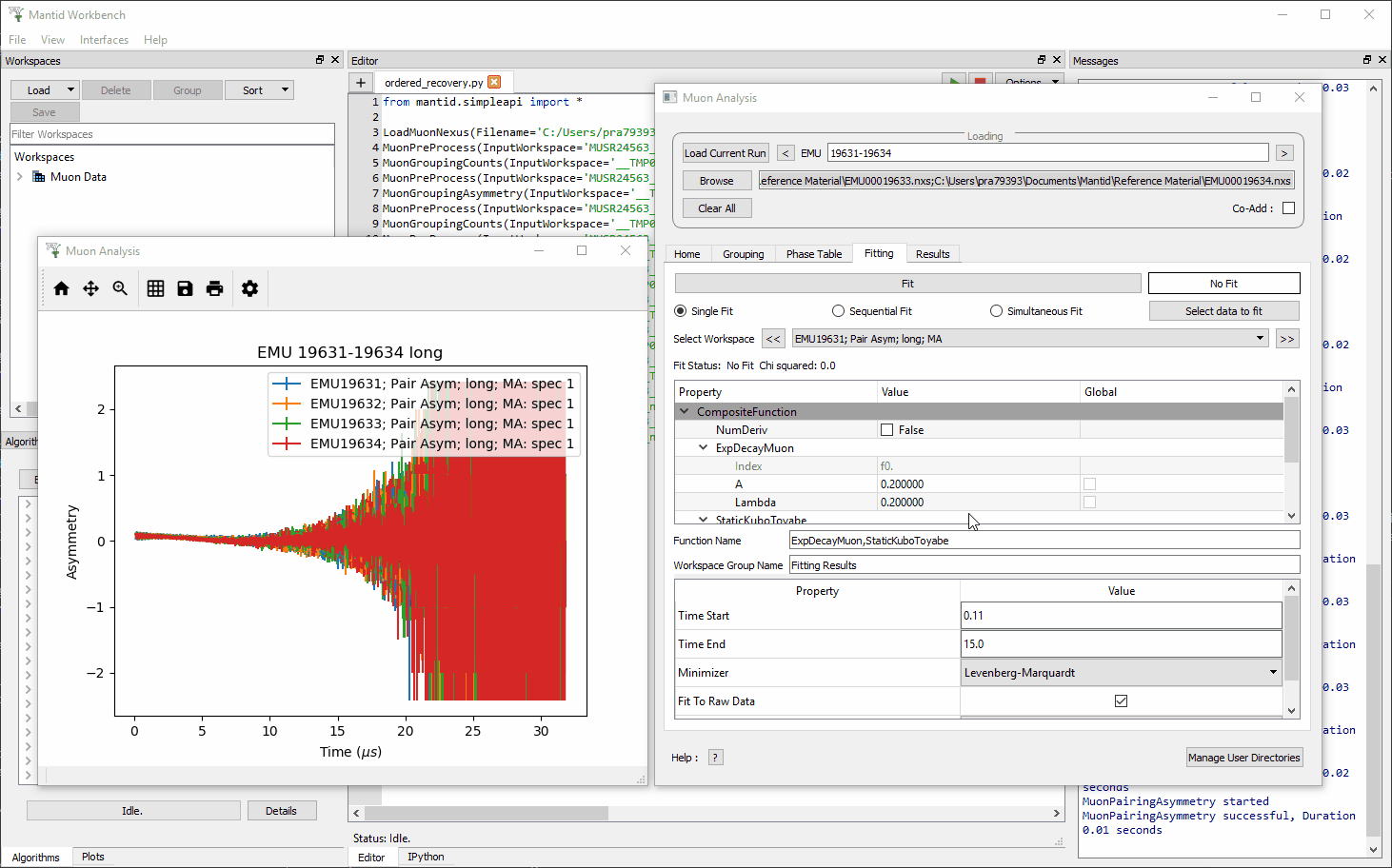The width and height of the screenshot is (1392, 868).
Task: Reset the plot view with the Home icon
Action: [x=61, y=287]
